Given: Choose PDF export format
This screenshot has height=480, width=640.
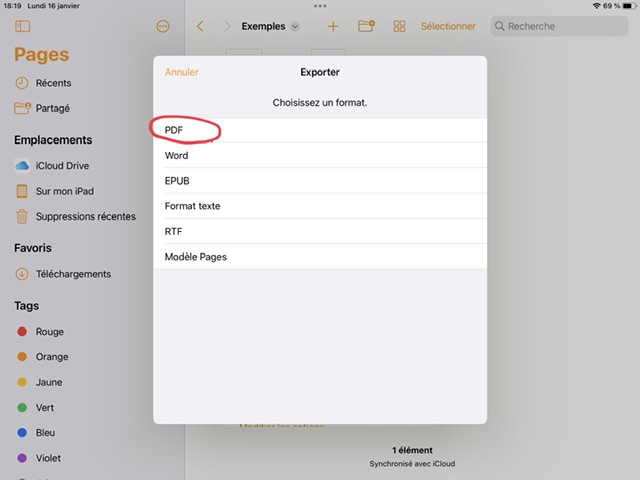Looking at the screenshot, I should pos(320,130).
